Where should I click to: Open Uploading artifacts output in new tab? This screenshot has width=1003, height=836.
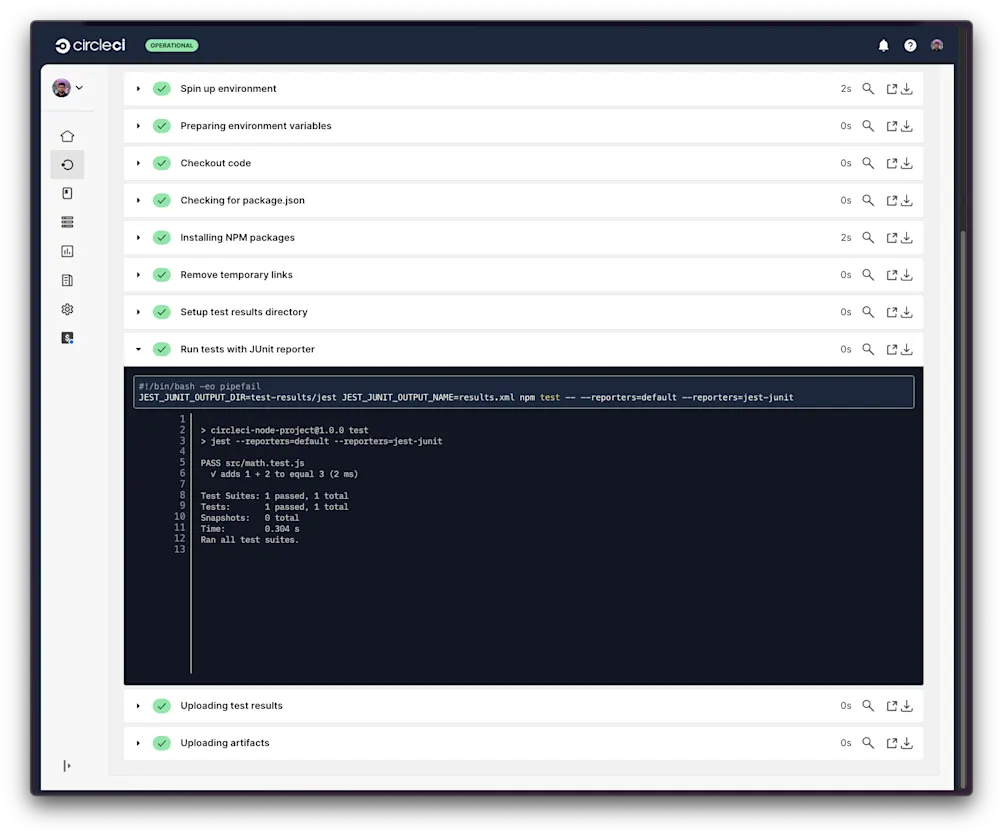coord(890,743)
